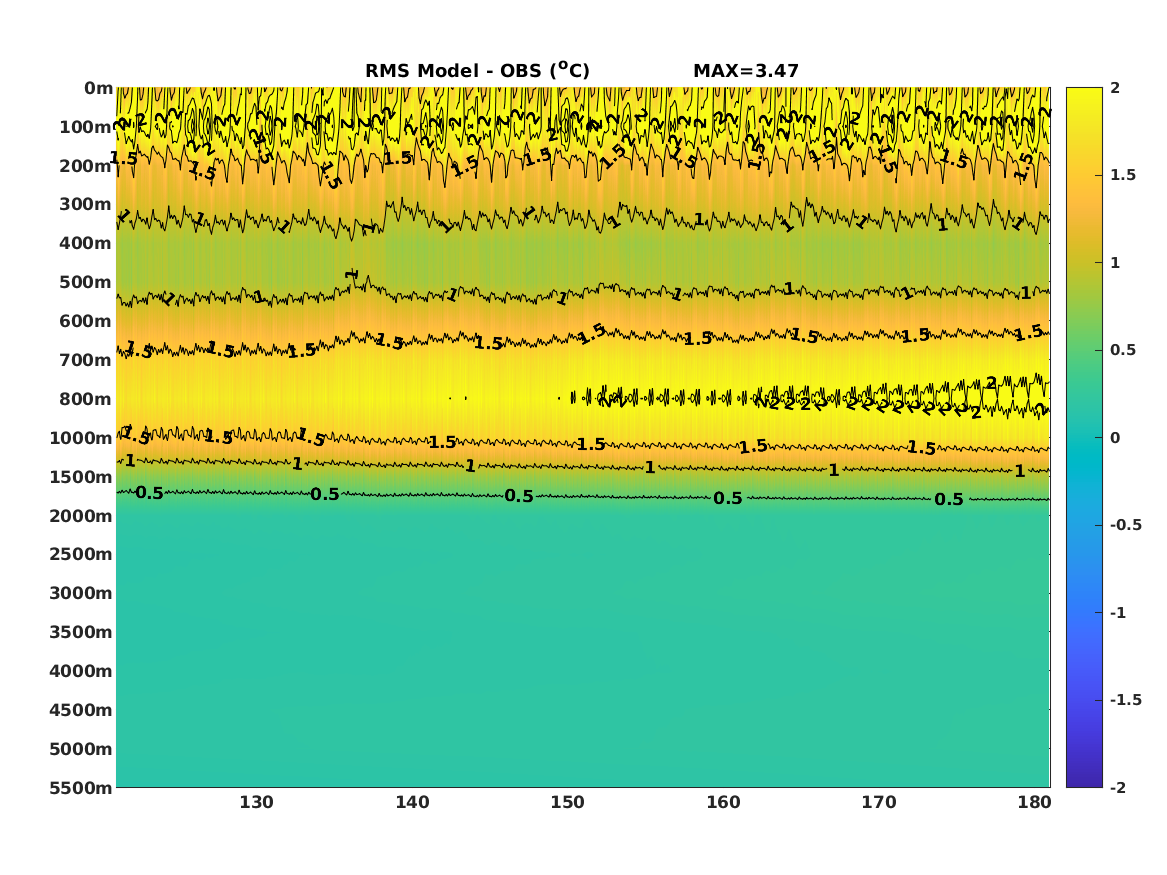Image resolution: width=1167 pixels, height=875 pixels.
Task: Select the "170" x-axis tick label
Action: click(879, 803)
